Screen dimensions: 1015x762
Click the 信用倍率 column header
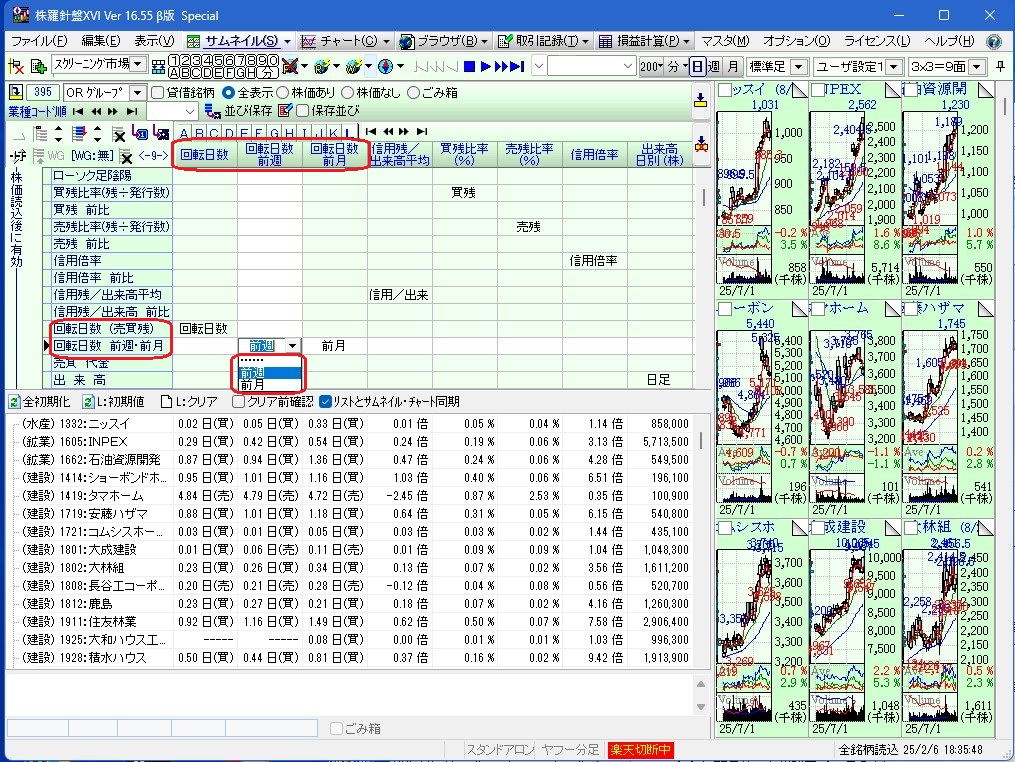[x=594, y=155]
